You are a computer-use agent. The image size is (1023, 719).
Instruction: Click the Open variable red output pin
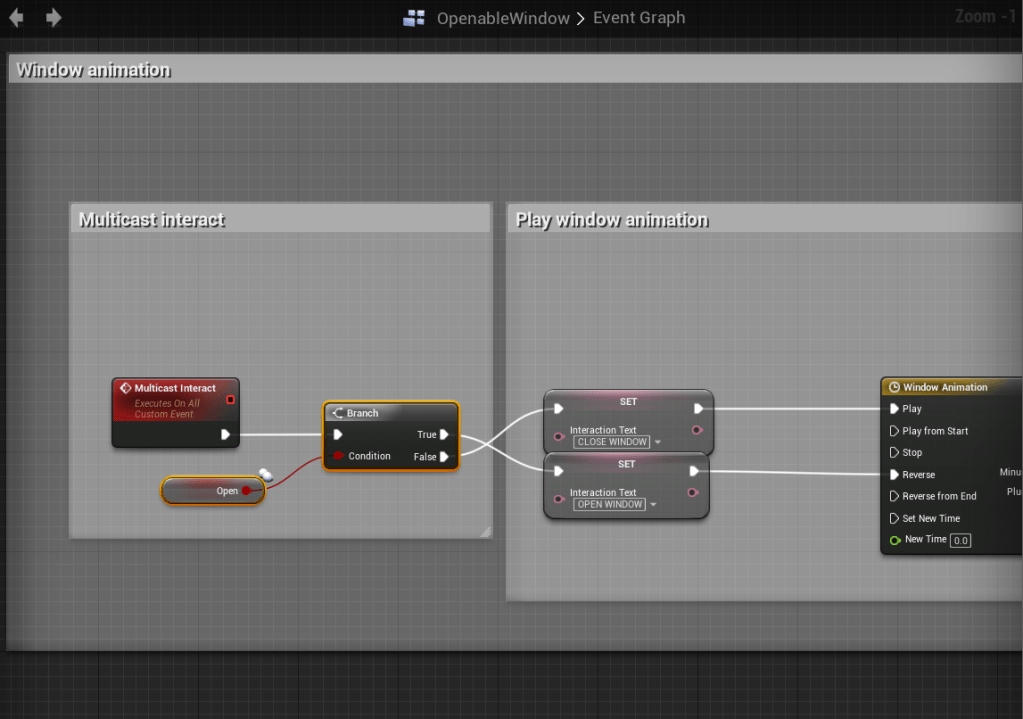pos(247,491)
